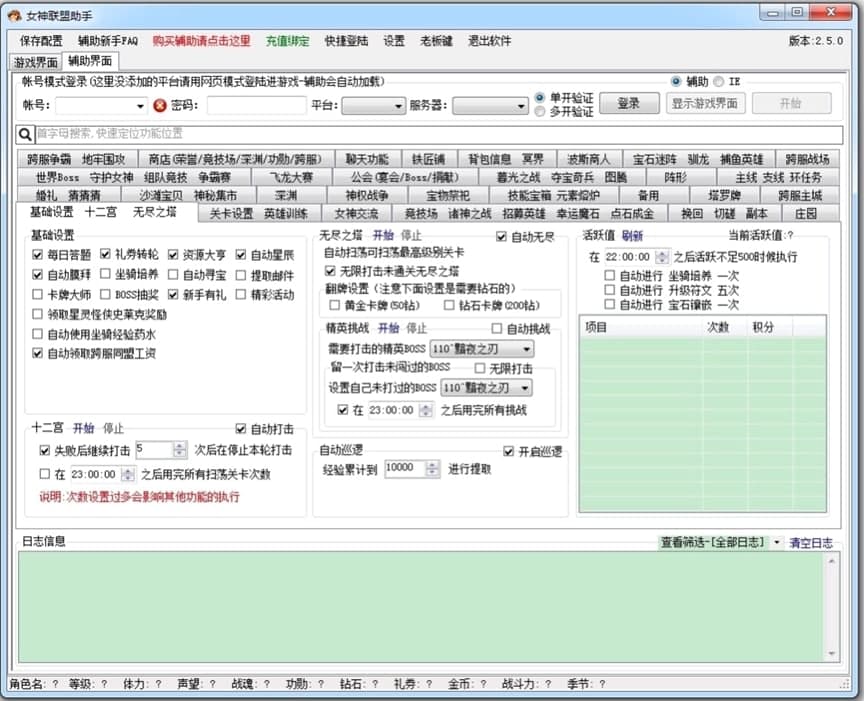Open the 平台 dropdown
This screenshot has width=864, height=701.
click(x=397, y=105)
